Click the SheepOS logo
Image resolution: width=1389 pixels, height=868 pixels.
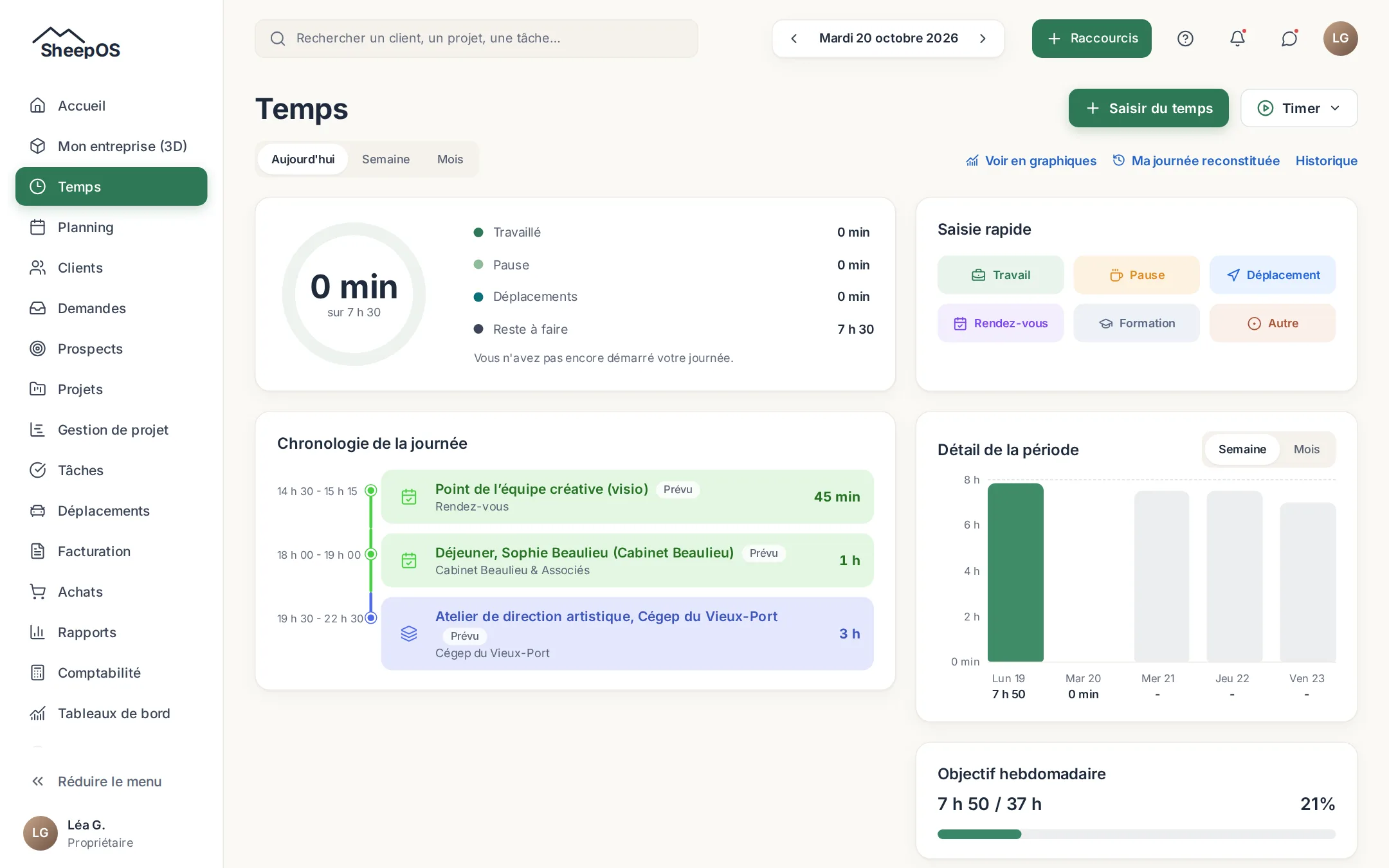(77, 44)
